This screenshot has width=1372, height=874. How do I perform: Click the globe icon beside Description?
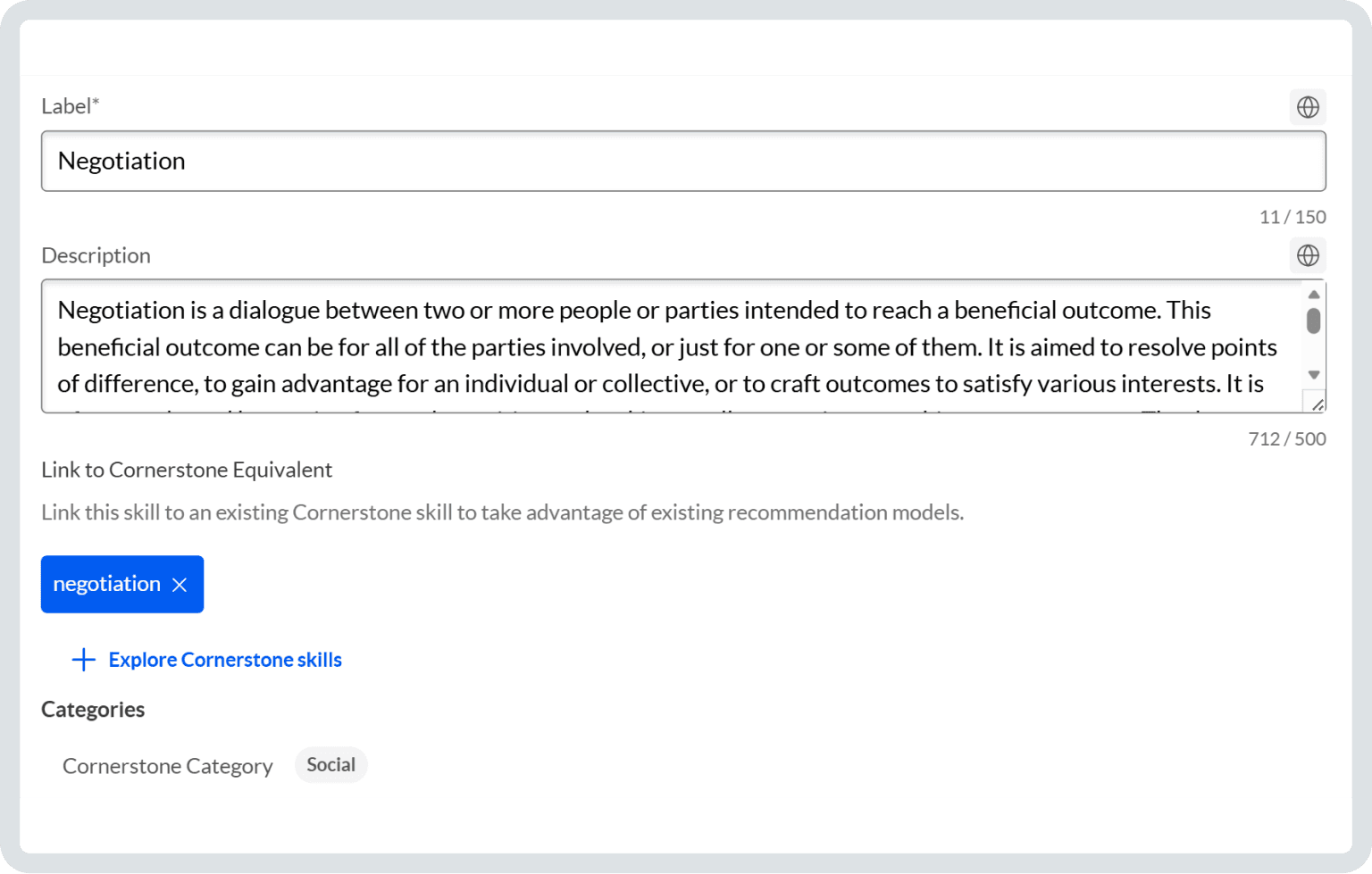click(1308, 256)
